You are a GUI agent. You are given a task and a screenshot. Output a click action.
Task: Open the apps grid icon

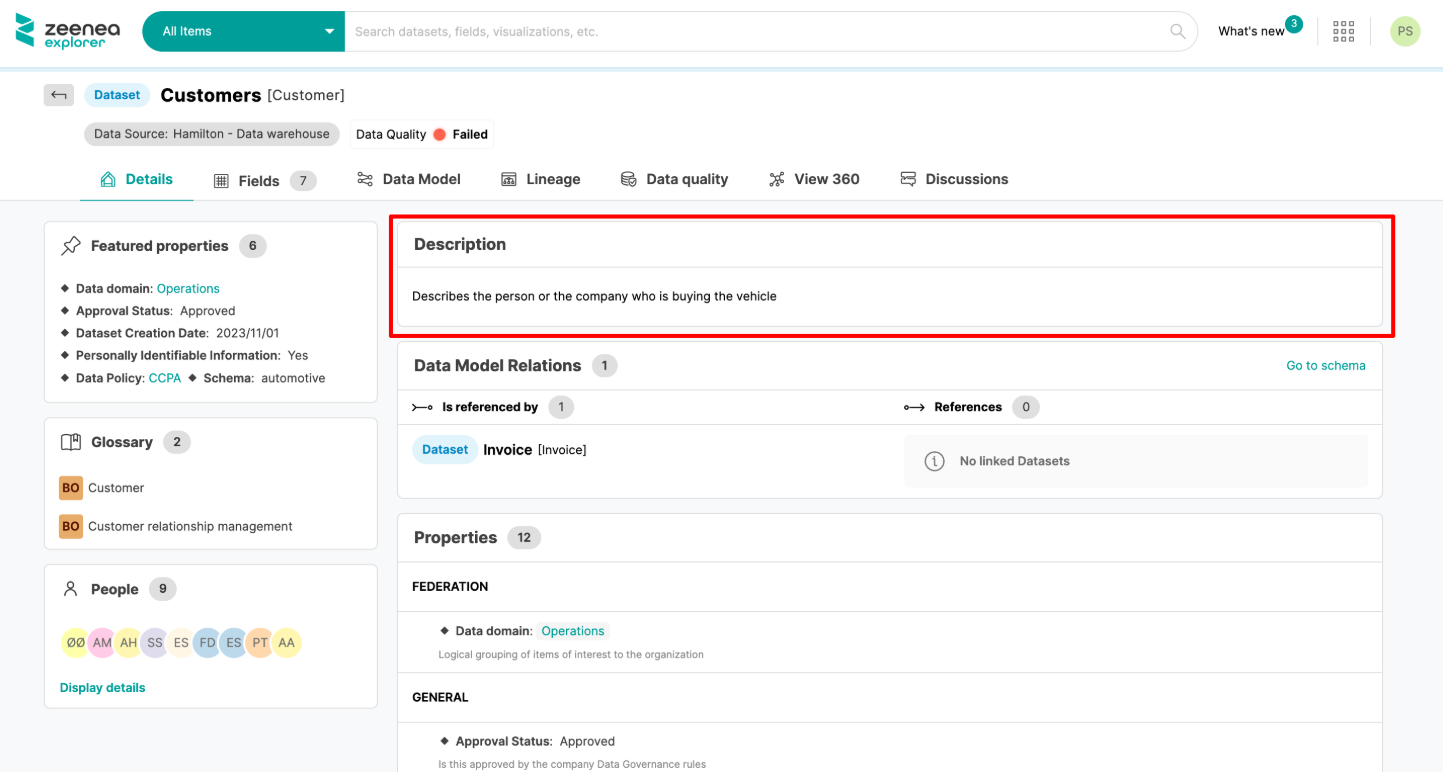(1343, 31)
